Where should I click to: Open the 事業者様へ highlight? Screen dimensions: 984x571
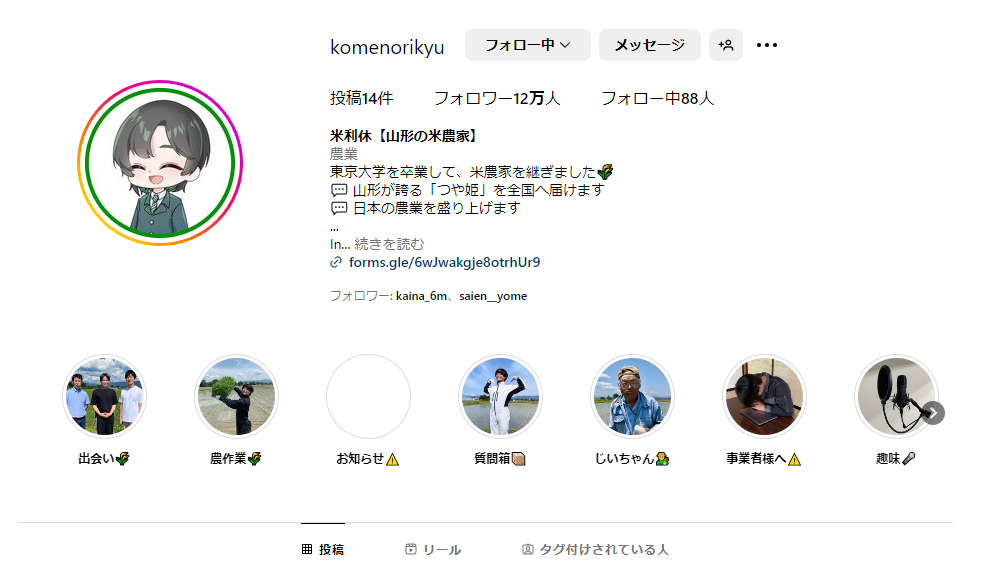[764, 397]
